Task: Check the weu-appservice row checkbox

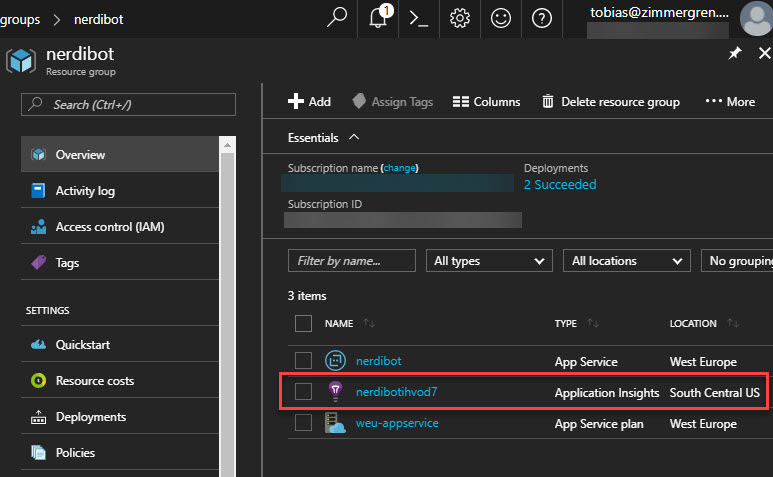Action: point(303,423)
